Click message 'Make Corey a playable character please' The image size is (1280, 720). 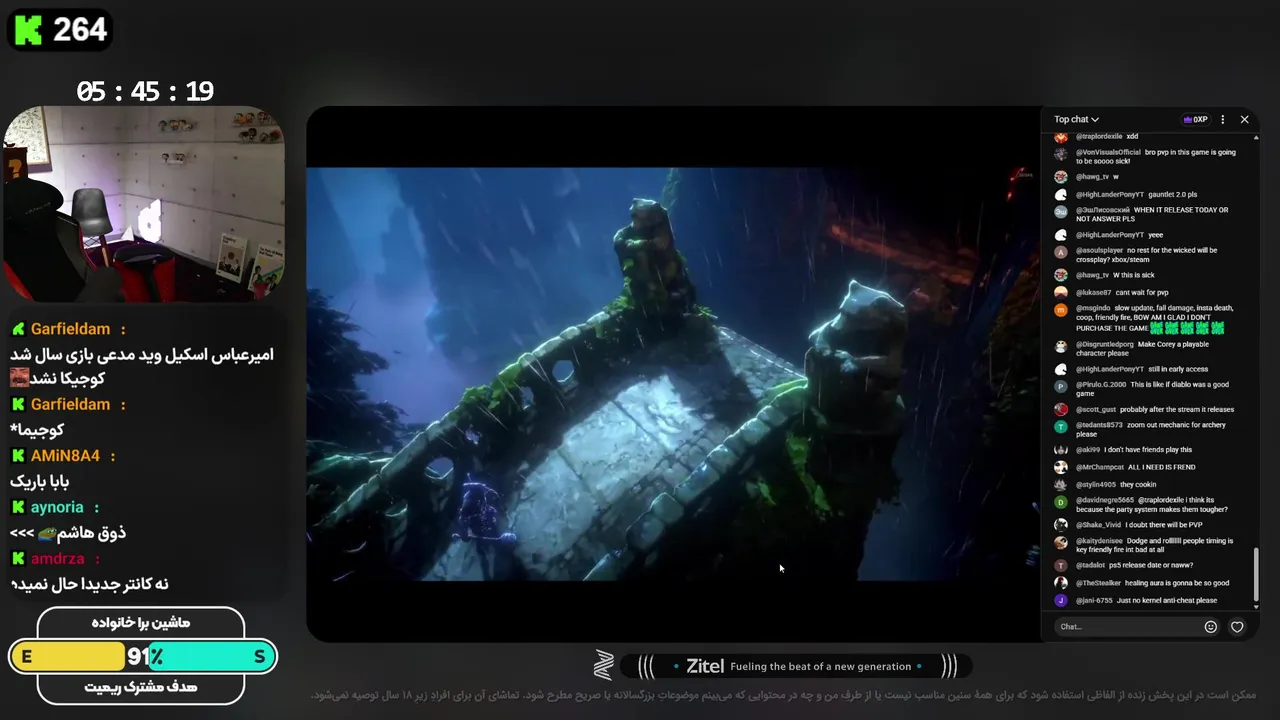pyautogui.click(x=1142, y=349)
